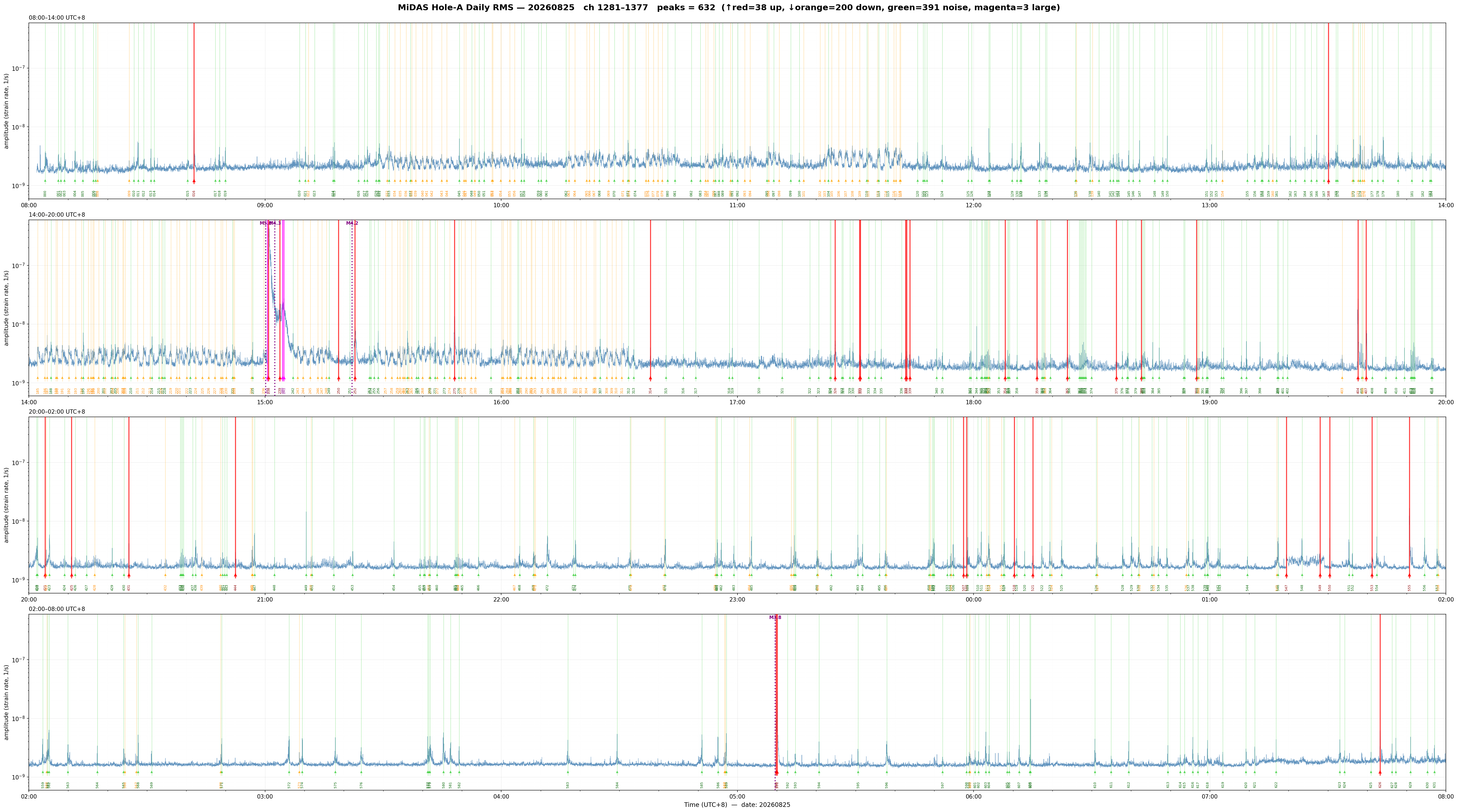Screen dimensions: 1458x812
Task: Click the 04:00 time tick label
Action: (501, 797)
